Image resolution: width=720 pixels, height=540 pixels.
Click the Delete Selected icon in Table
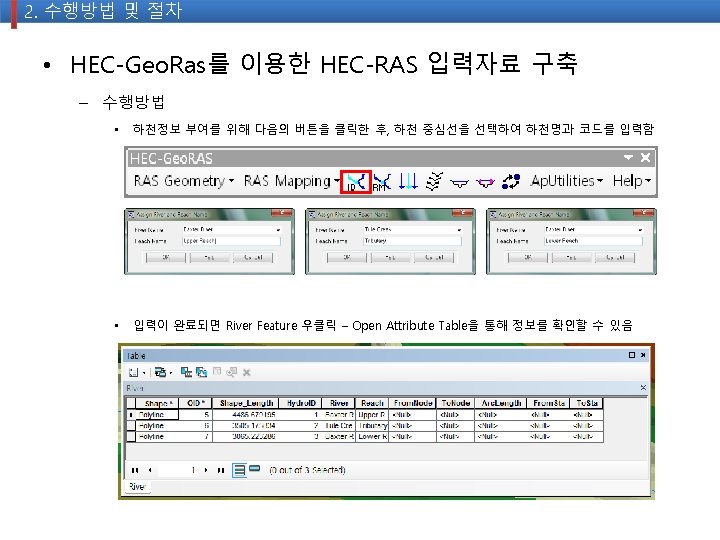coord(247,372)
